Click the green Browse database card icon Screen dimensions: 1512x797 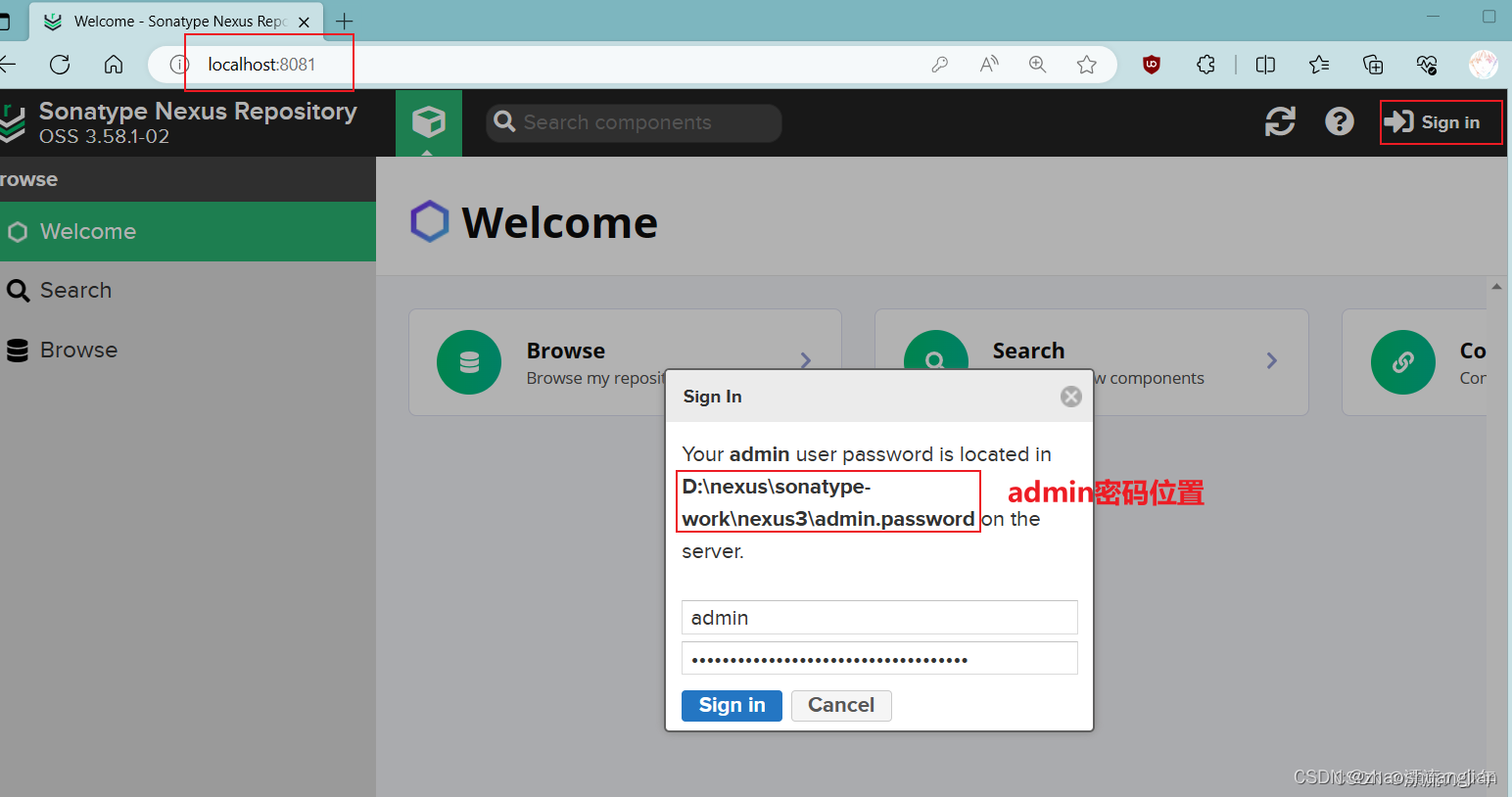click(469, 362)
